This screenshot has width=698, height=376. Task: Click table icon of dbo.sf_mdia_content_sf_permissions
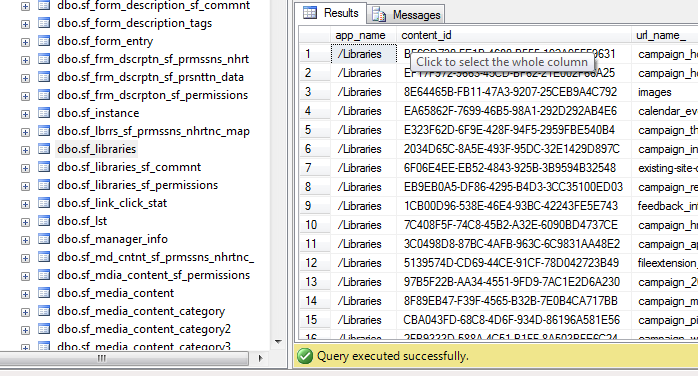click(44, 275)
